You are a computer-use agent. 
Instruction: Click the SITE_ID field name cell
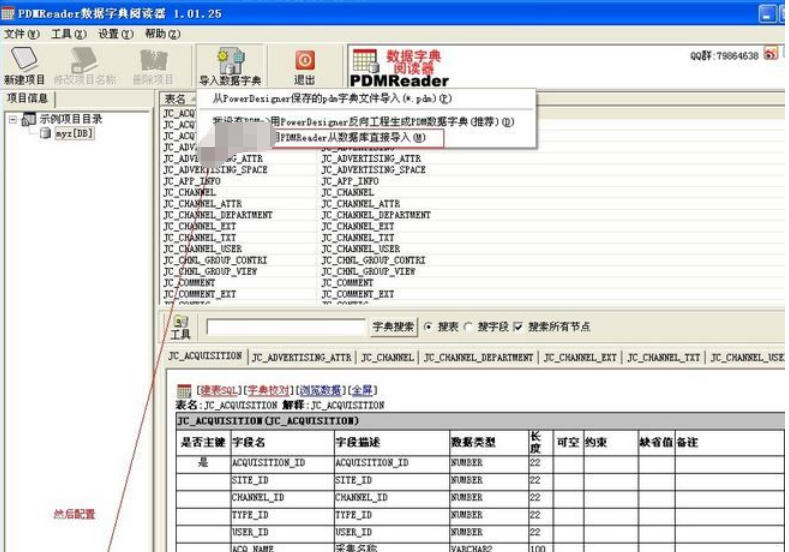click(x=282, y=481)
